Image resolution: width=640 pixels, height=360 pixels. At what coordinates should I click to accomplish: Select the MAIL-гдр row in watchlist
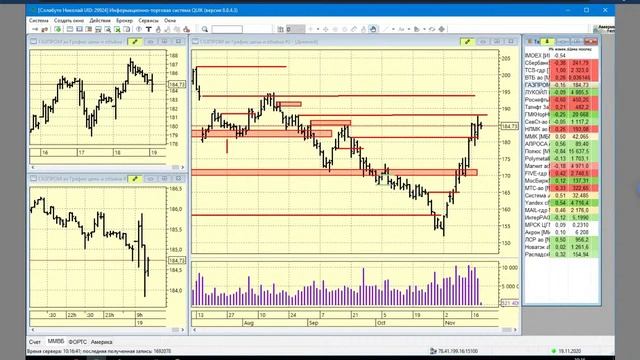tap(561, 210)
